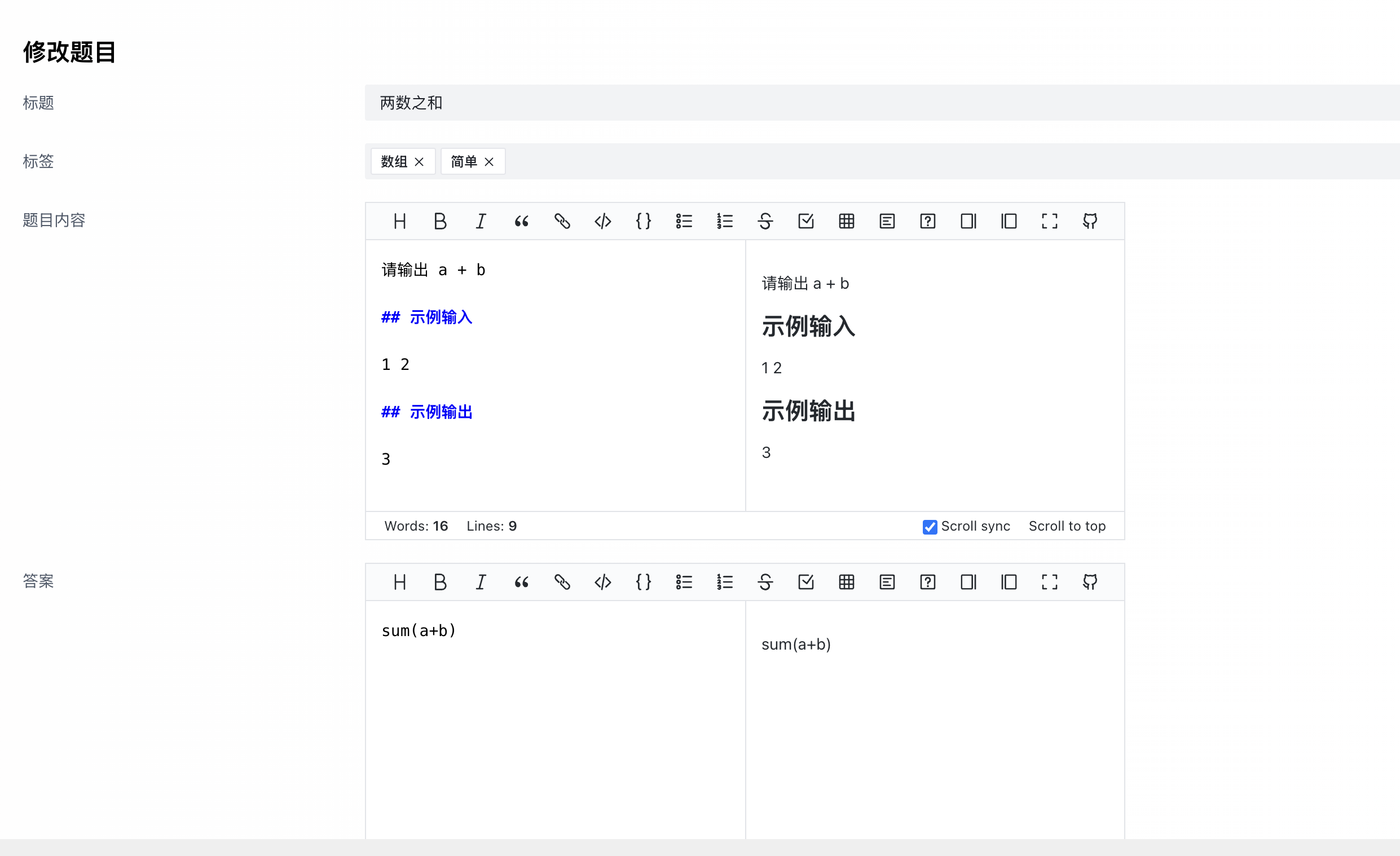1400x856 pixels.
Task: Enter fullscreen in question content editor
Action: (1049, 221)
